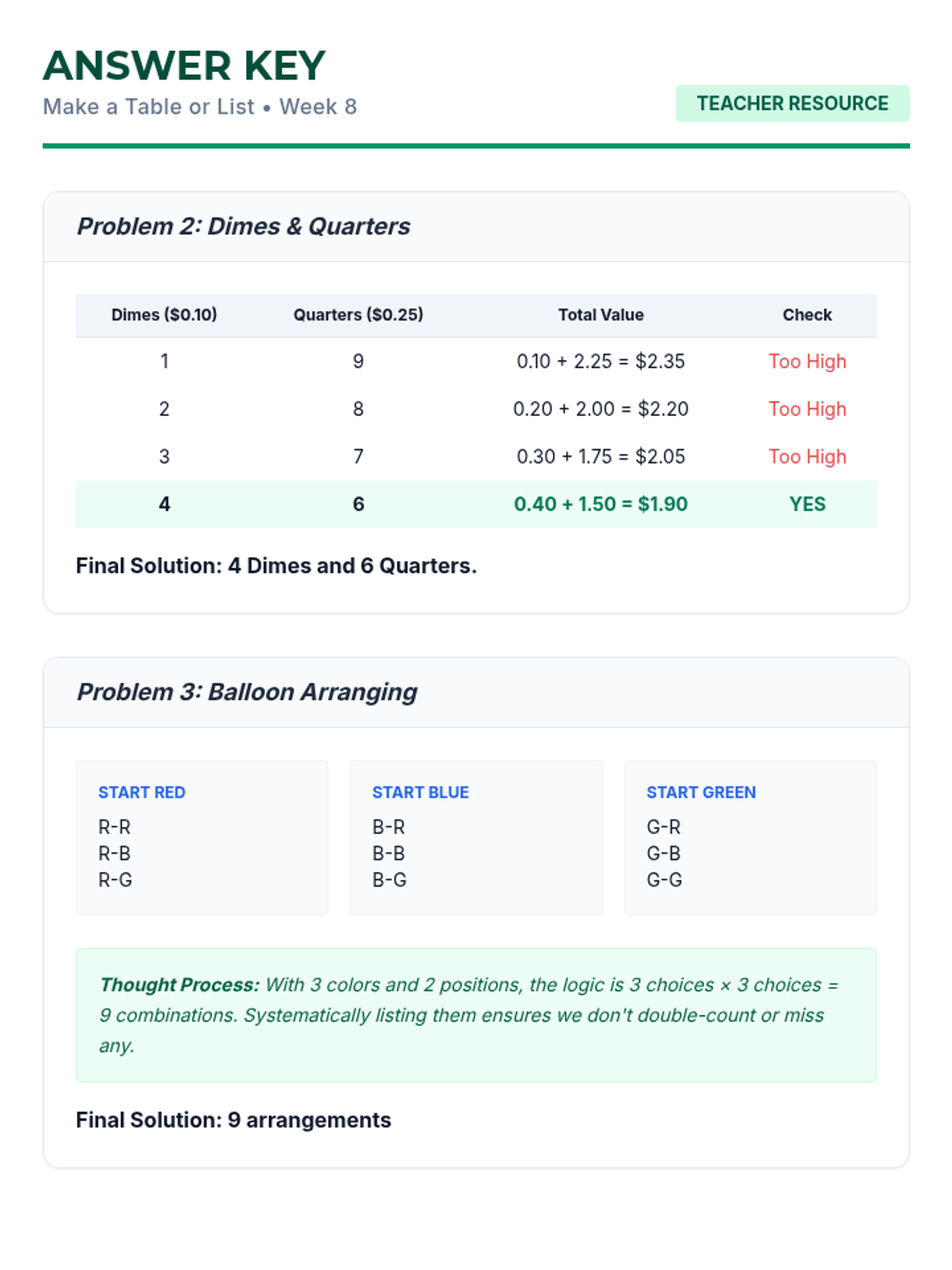Viewport: 952px width, 1270px height.
Task: Click the START RED label
Action: pos(141,792)
